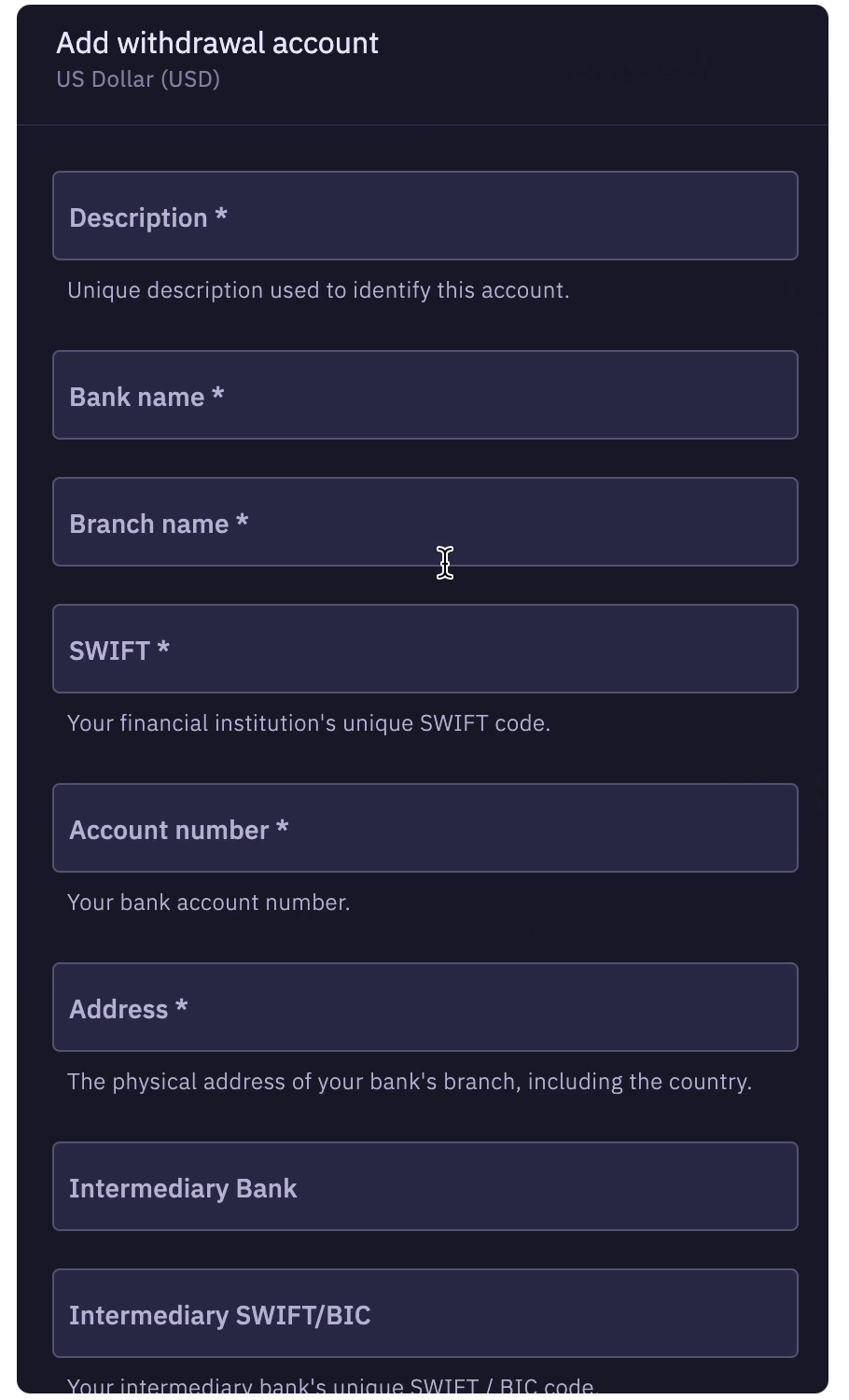Click the required asterisk beside Description
This screenshot has width=849, height=1400.
point(221,215)
